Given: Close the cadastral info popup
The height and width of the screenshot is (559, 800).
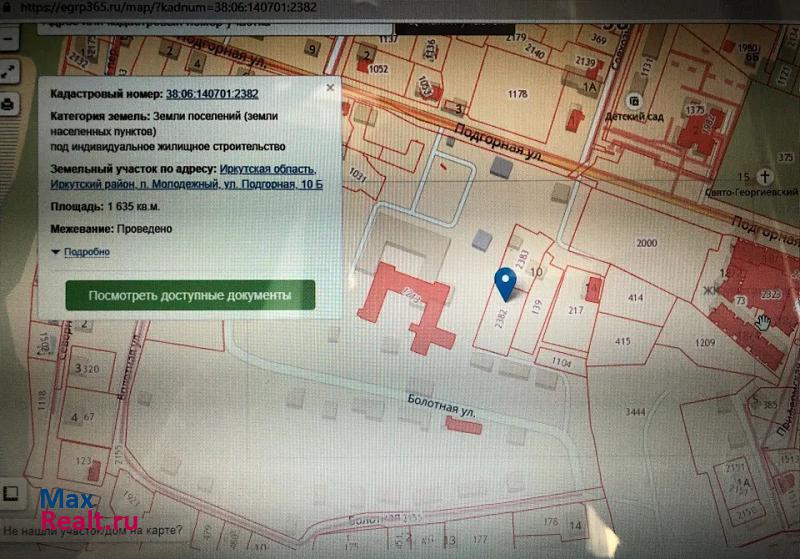Looking at the screenshot, I should [329, 89].
